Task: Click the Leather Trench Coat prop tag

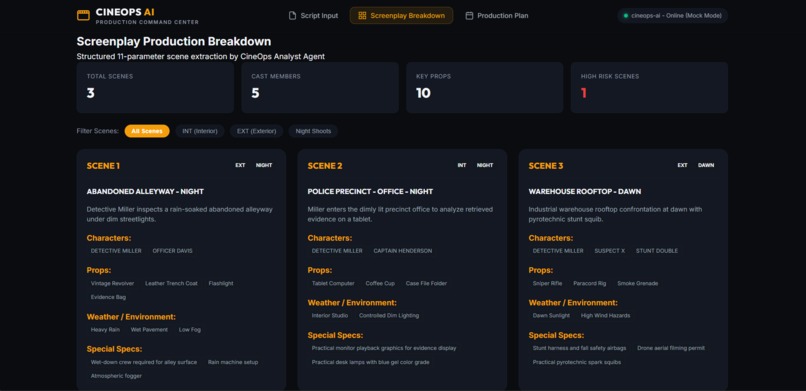Action: pyautogui.click(x=171, y=283)
